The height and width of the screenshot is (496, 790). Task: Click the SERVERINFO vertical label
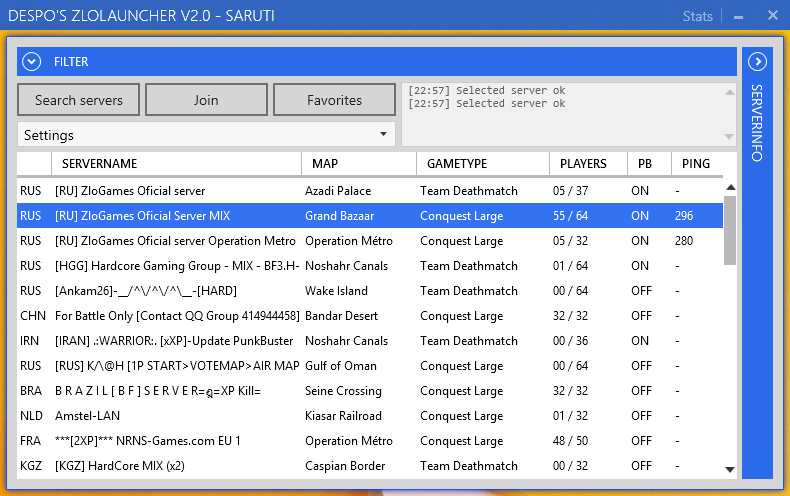[757, 123]
